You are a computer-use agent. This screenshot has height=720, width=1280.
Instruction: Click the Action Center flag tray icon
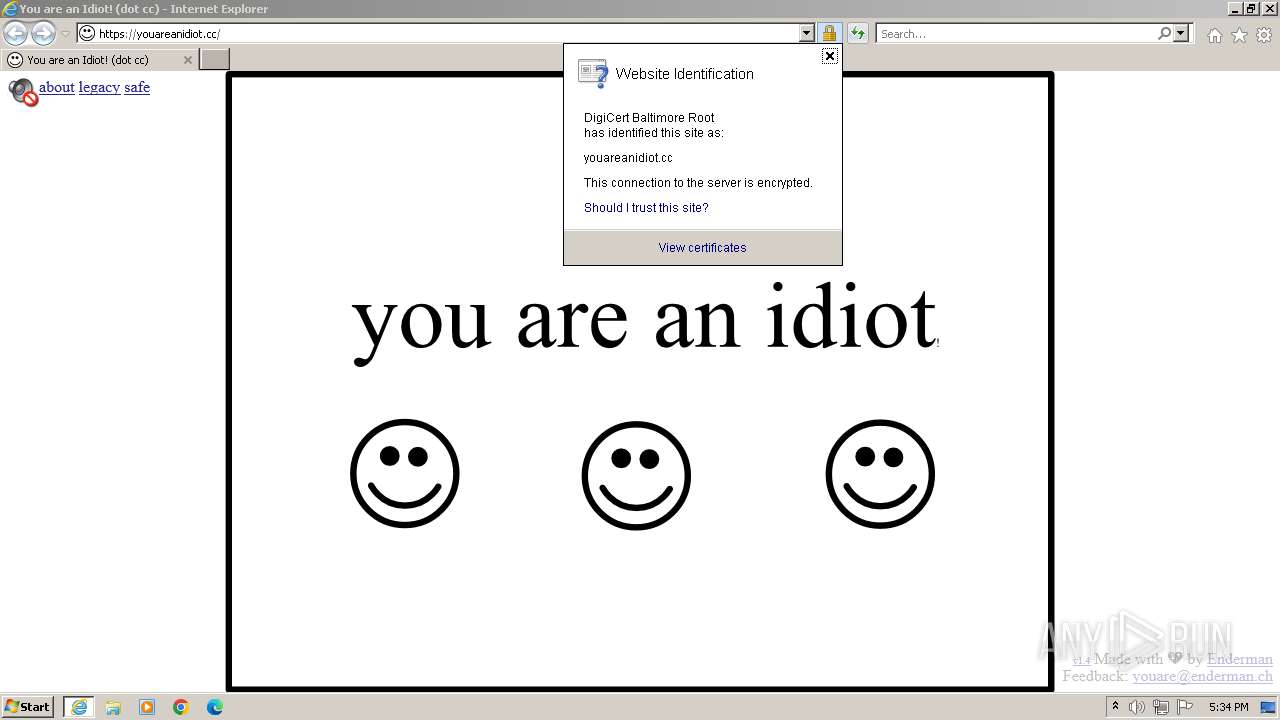(1185, 707)
